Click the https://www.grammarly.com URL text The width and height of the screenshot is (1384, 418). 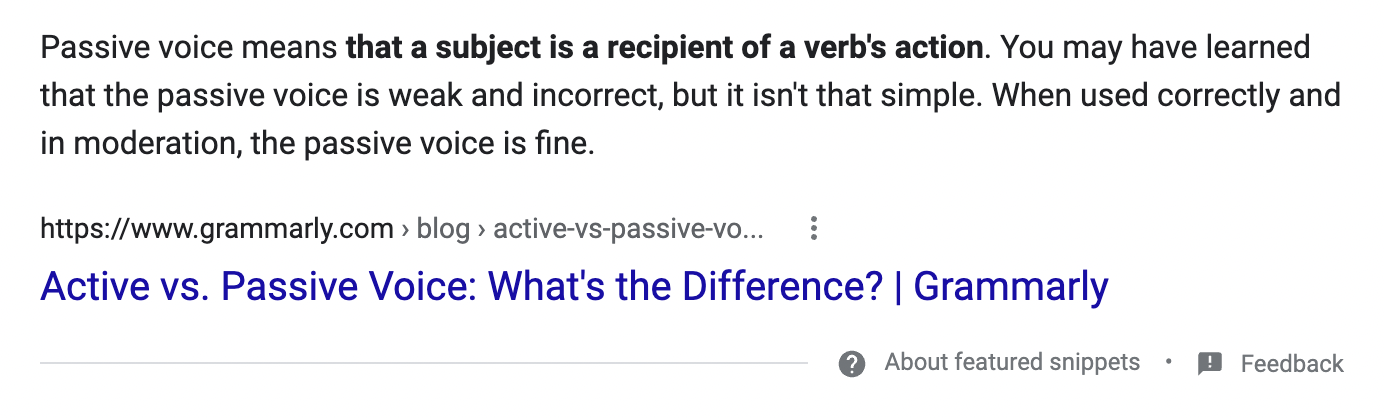[216, 230]
